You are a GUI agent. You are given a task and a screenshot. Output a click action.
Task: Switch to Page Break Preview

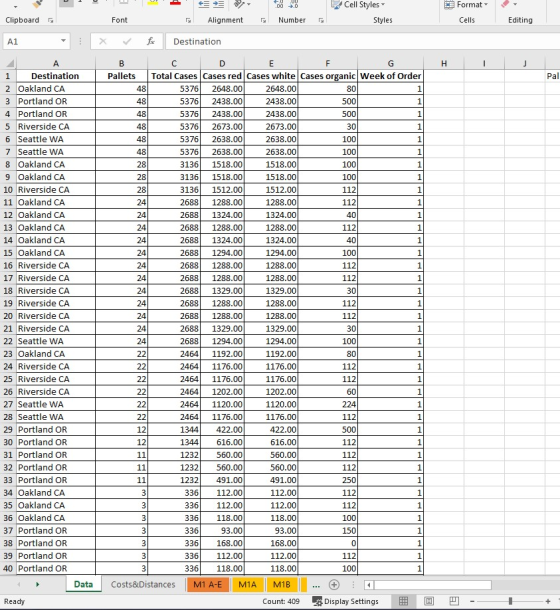tap(453, 601)
